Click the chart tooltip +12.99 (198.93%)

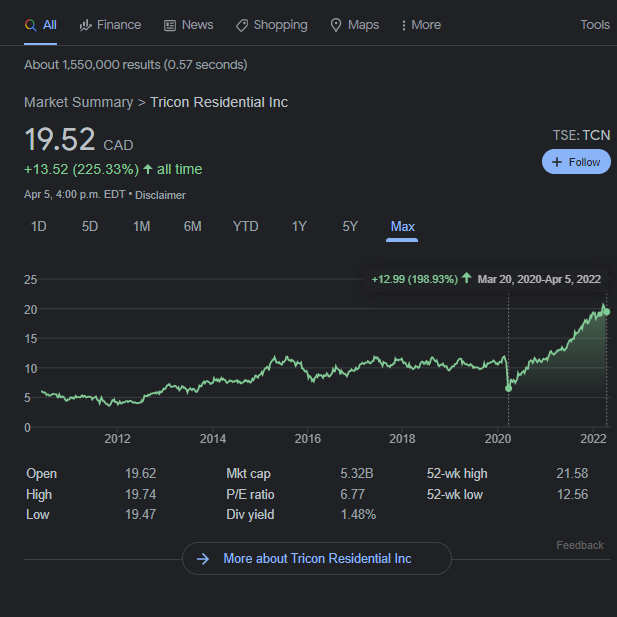click(415, 279)
